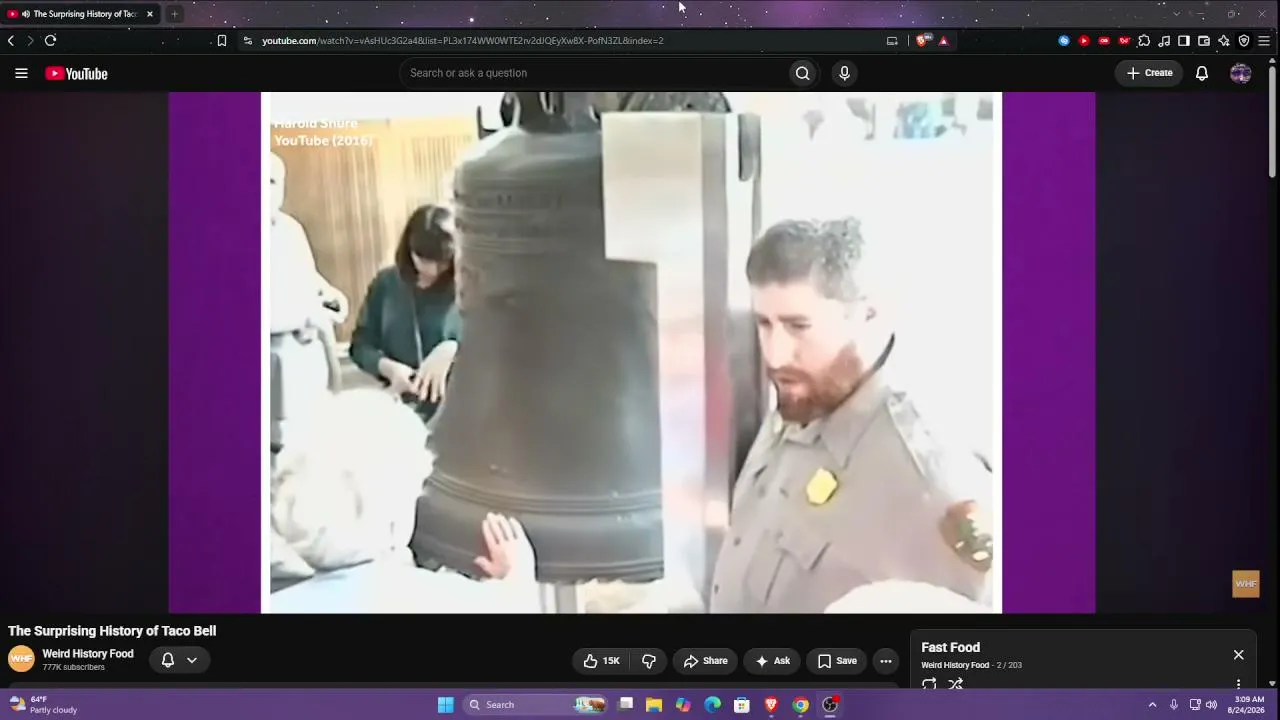
Task: Open the red YouTube extension icon
Action: coord(1084,41)
